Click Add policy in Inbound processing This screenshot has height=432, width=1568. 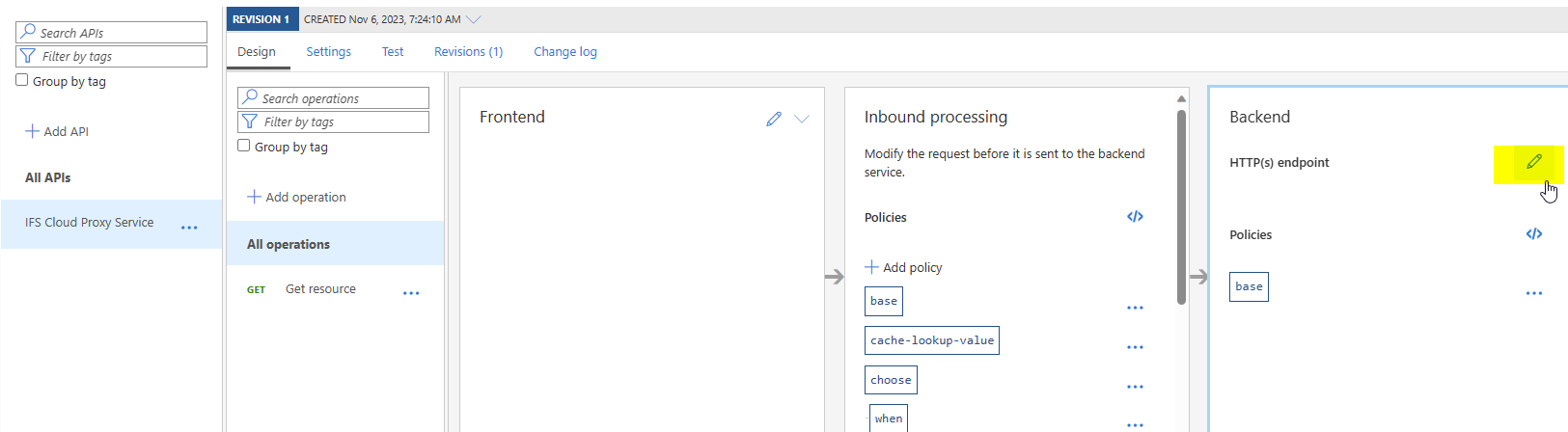pos(903,267)
